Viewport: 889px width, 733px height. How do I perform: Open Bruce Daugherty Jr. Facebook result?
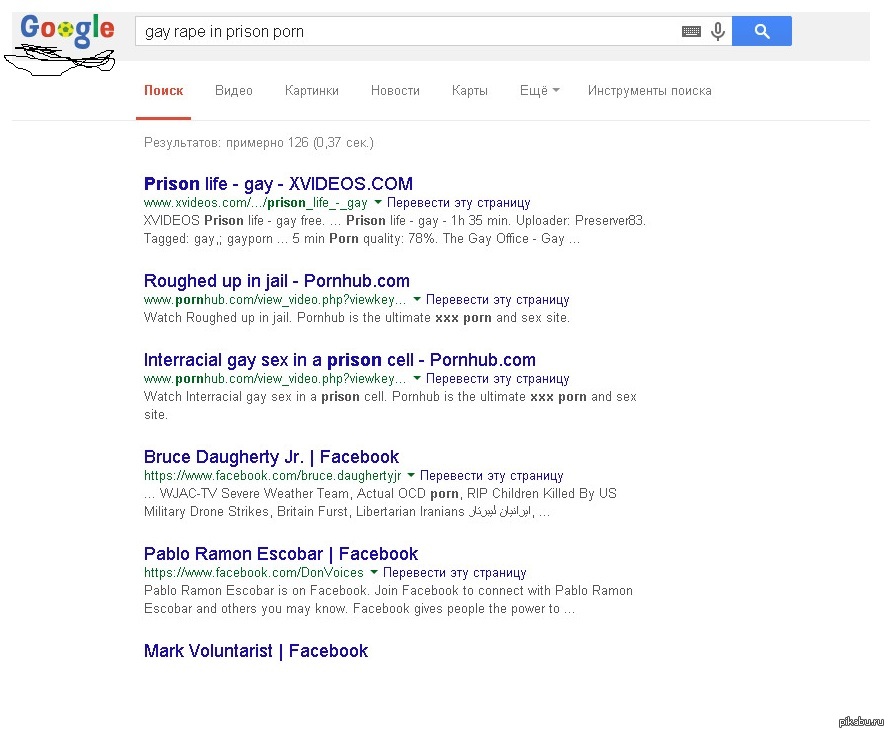272,457
